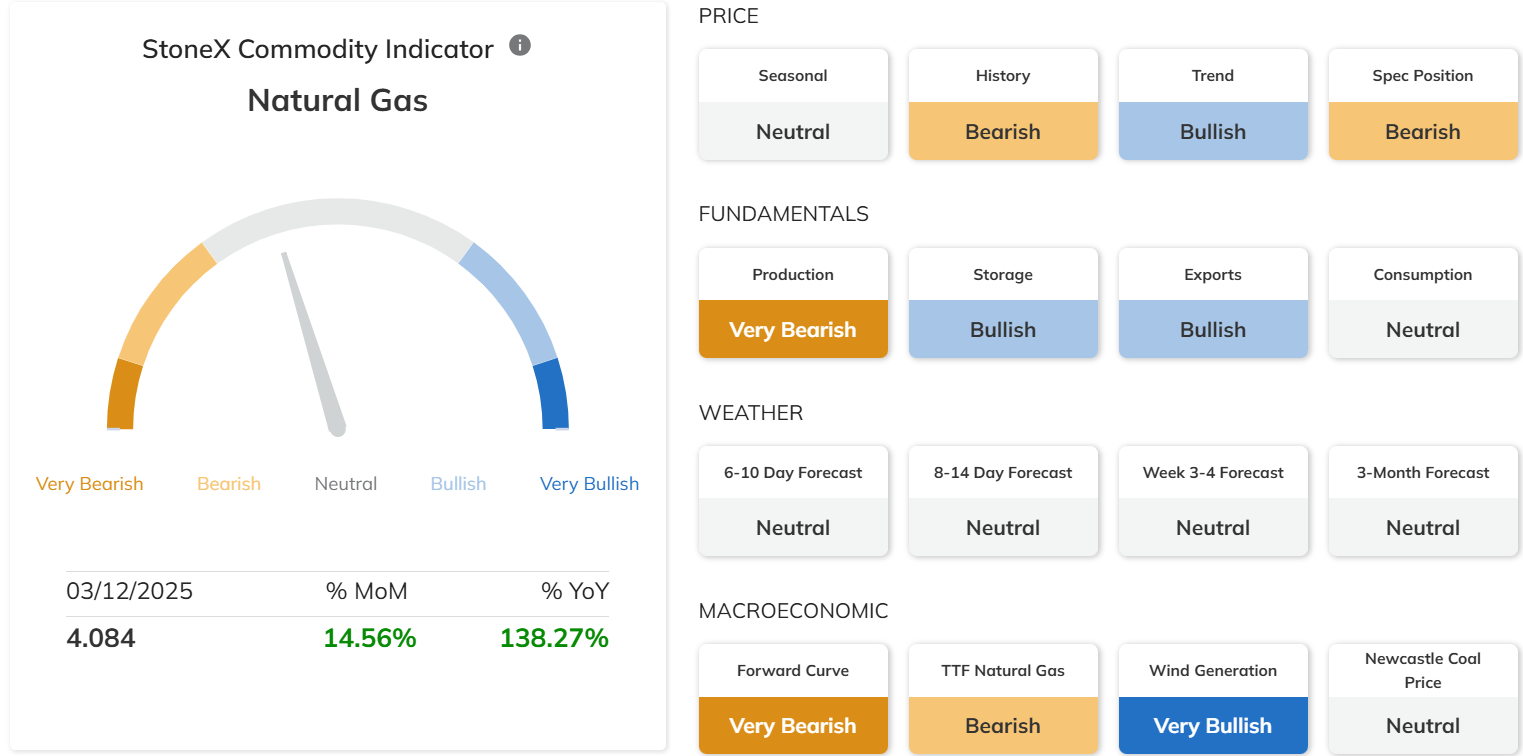Click the StoneX Commodity Indicator title
1523x756 pixels.
tap(318, 49)
